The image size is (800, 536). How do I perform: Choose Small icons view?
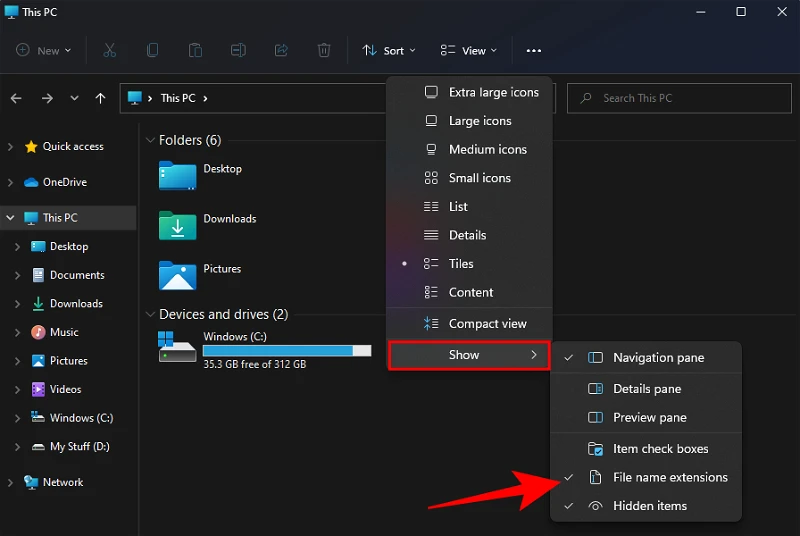(x=469, y=178)
